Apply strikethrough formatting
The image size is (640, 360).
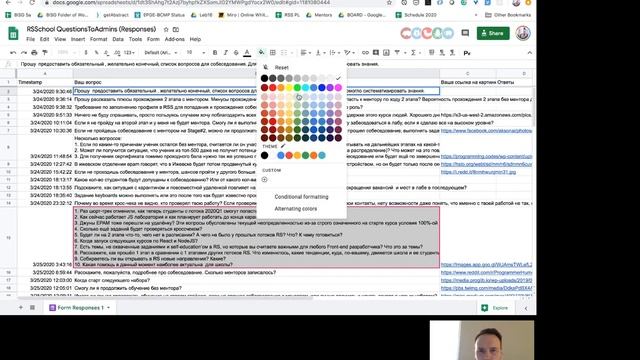[x=236, y=53]
